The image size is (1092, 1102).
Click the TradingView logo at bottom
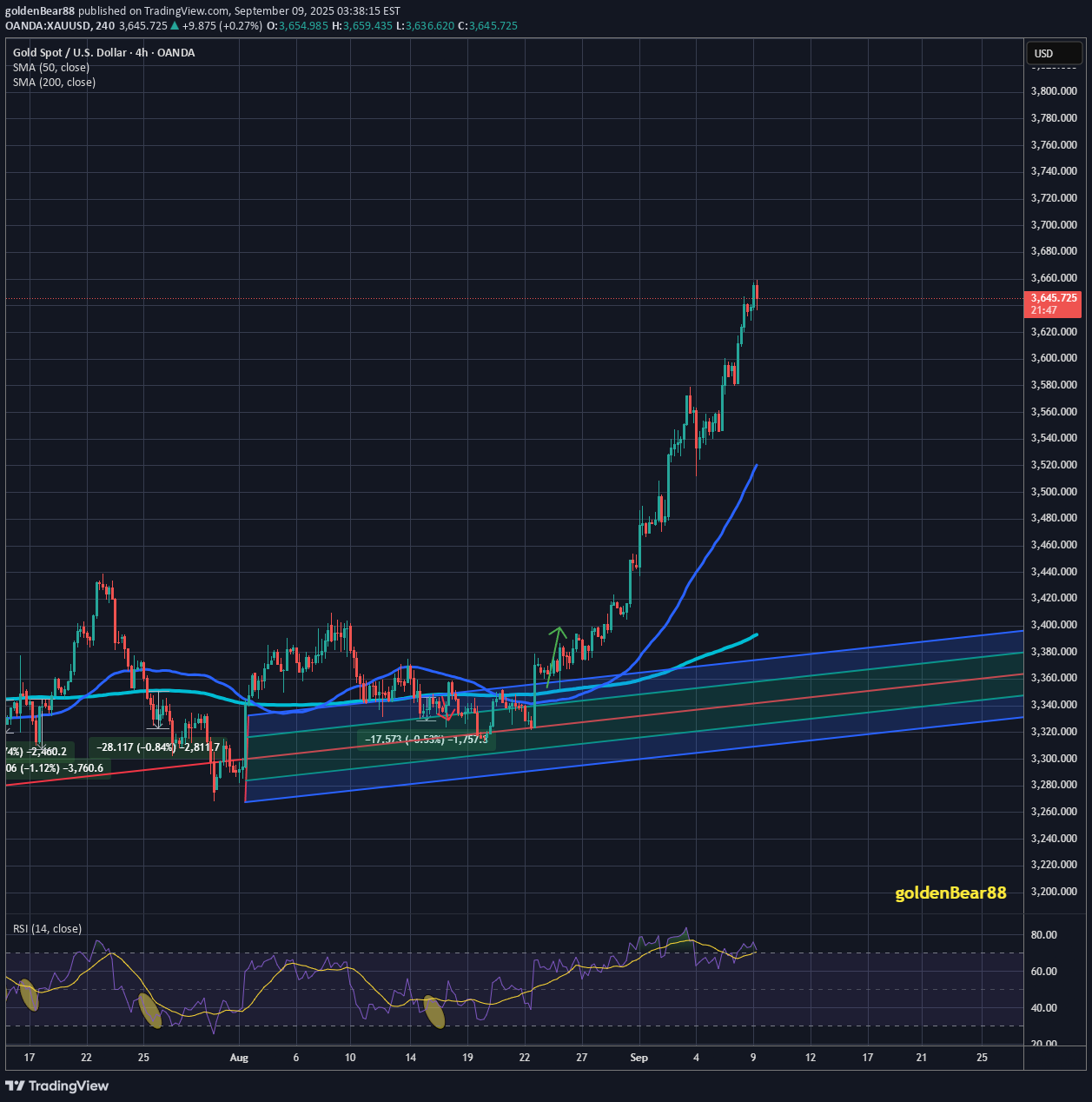pos(57,1085)
